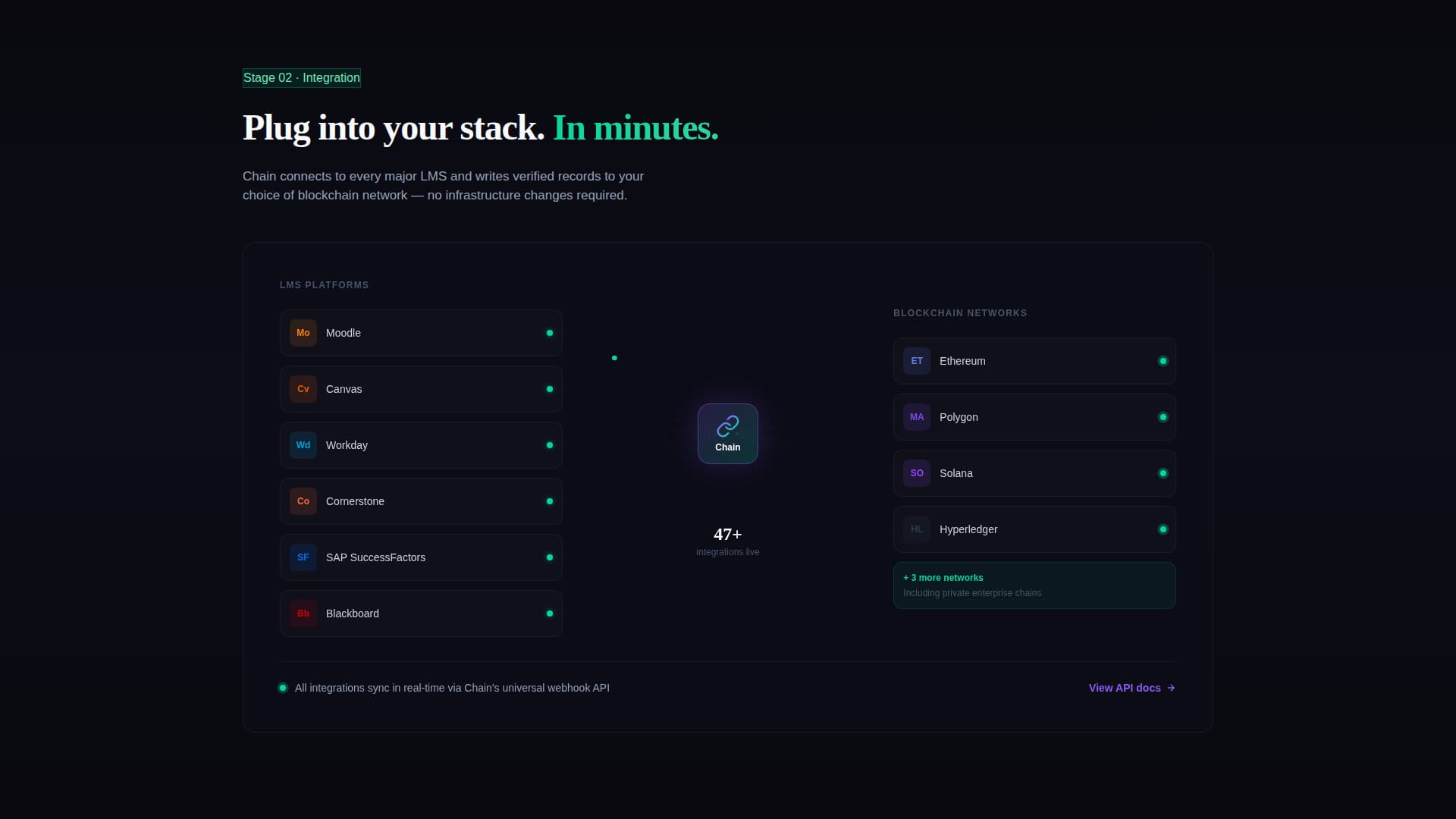Click "Plug into your stack." headline
Viewport: 1456px width, 819px height.
[394, 127]
